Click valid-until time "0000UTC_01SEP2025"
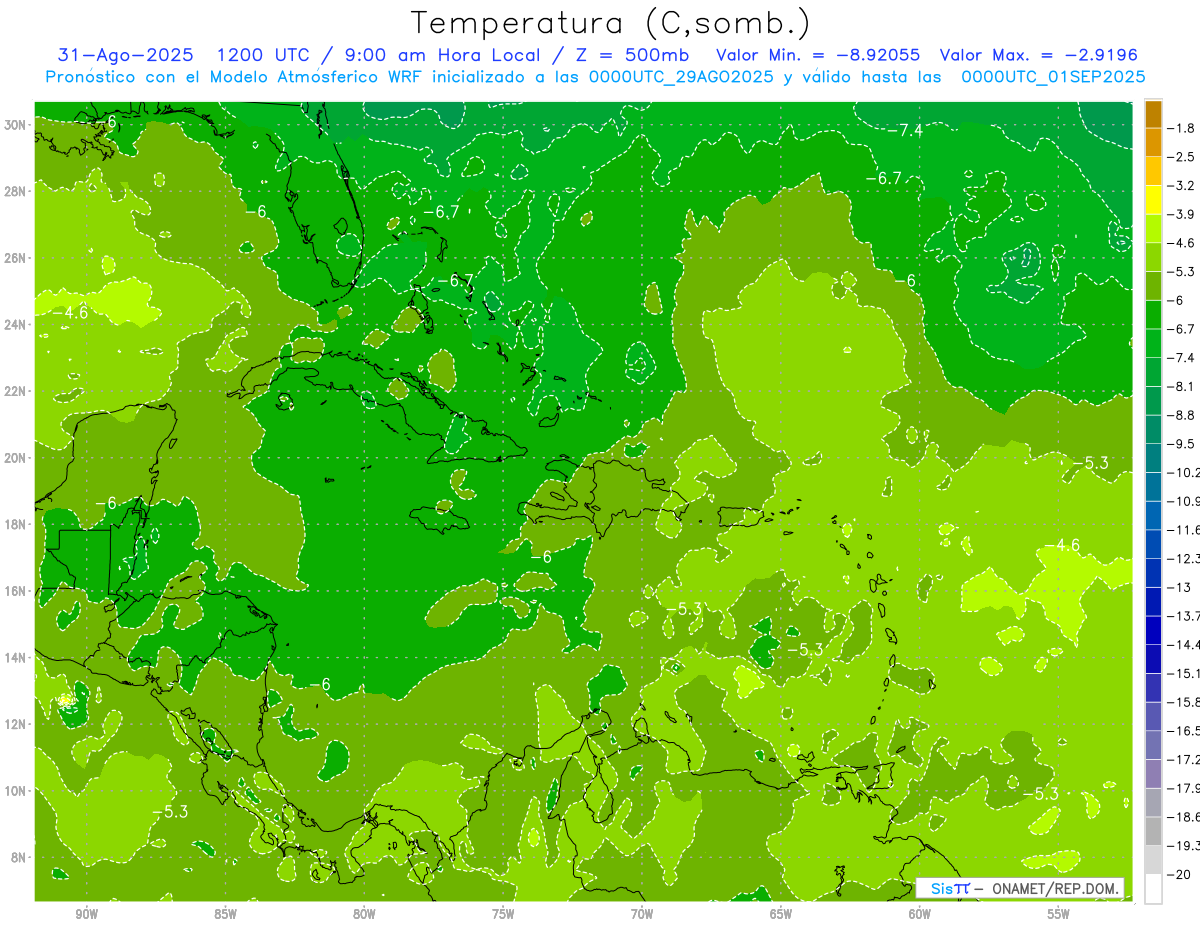Image resolution: width=1200 pixels, height=927 pixels. [x=1053, y=77]
